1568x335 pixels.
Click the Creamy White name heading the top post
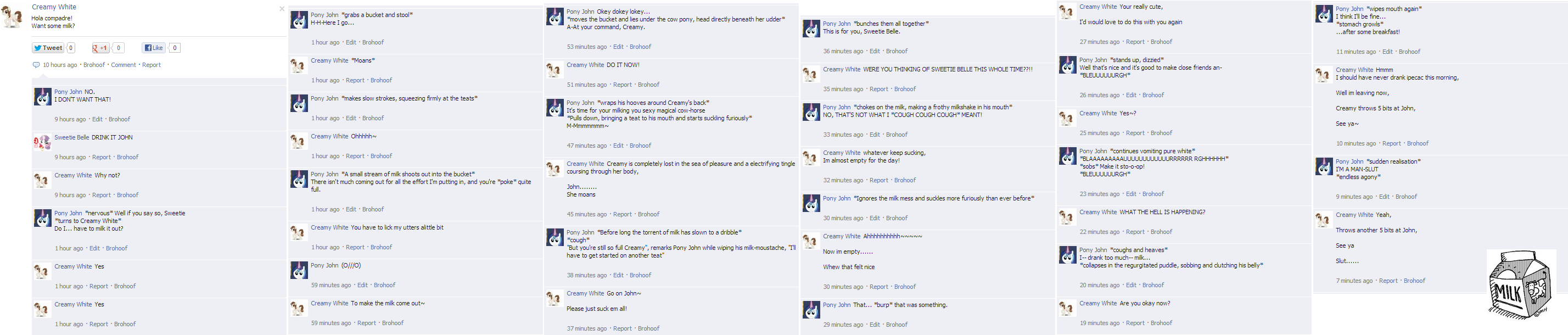[x=54, y=7]
